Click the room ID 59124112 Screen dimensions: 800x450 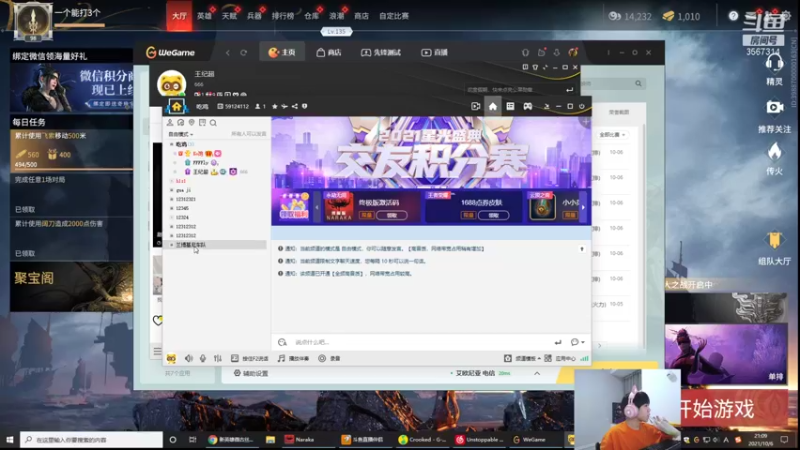pyautogui.click(x=233, y=106)
